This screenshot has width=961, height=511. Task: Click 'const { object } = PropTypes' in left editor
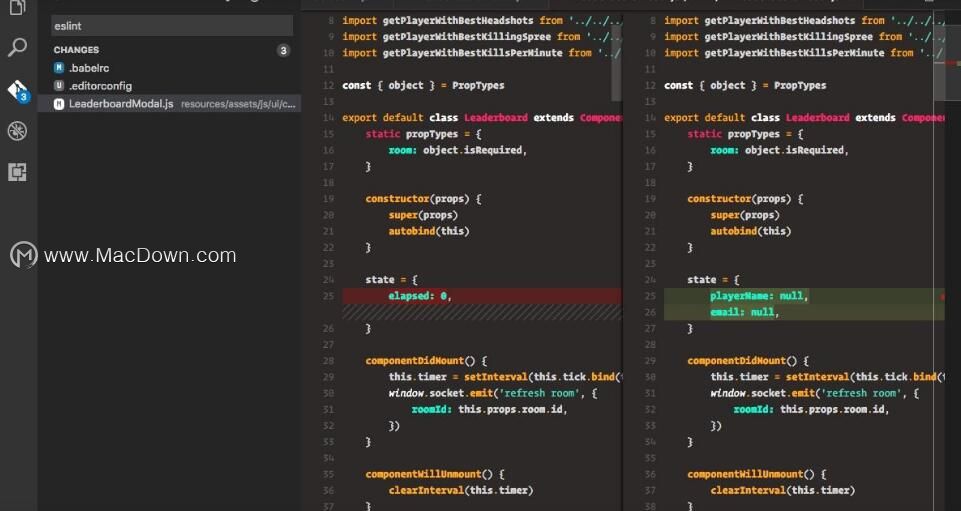424,85
